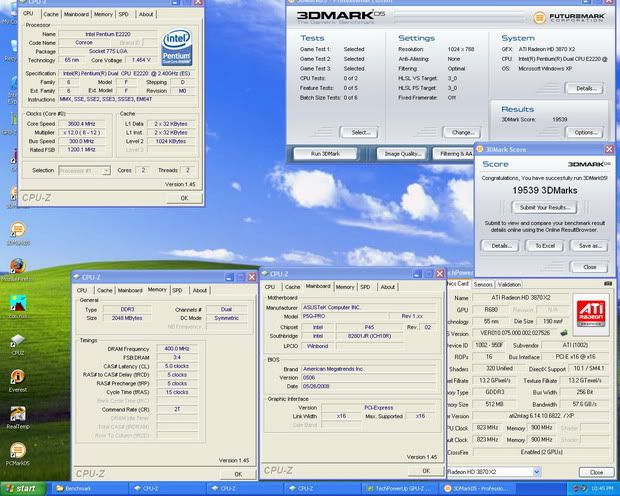Open the Validation tab in GPU-Z
The image size is (620, 496).
[509, 284]
